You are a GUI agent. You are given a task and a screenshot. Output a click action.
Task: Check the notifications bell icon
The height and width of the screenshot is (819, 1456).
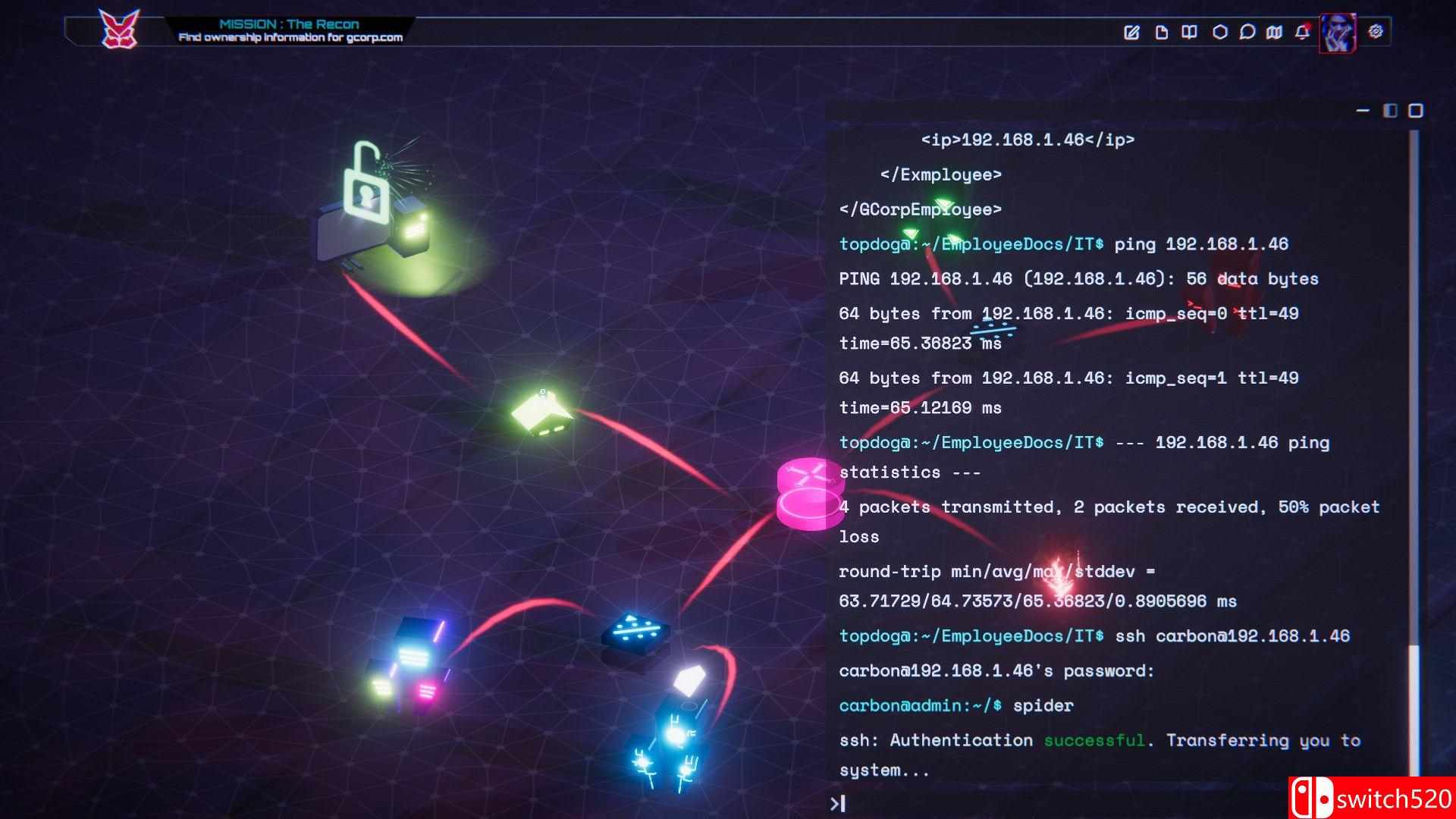click(1302, 32)
